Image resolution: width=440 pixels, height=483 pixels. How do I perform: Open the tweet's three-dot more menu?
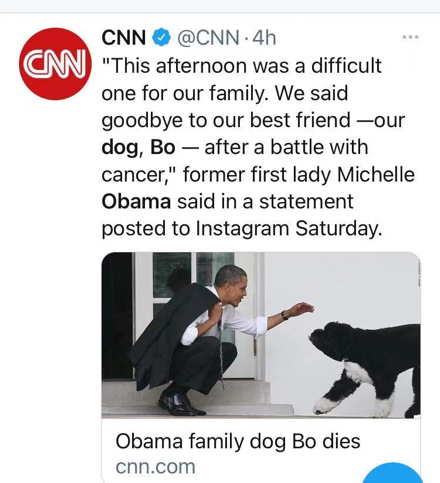click(410, 37)
